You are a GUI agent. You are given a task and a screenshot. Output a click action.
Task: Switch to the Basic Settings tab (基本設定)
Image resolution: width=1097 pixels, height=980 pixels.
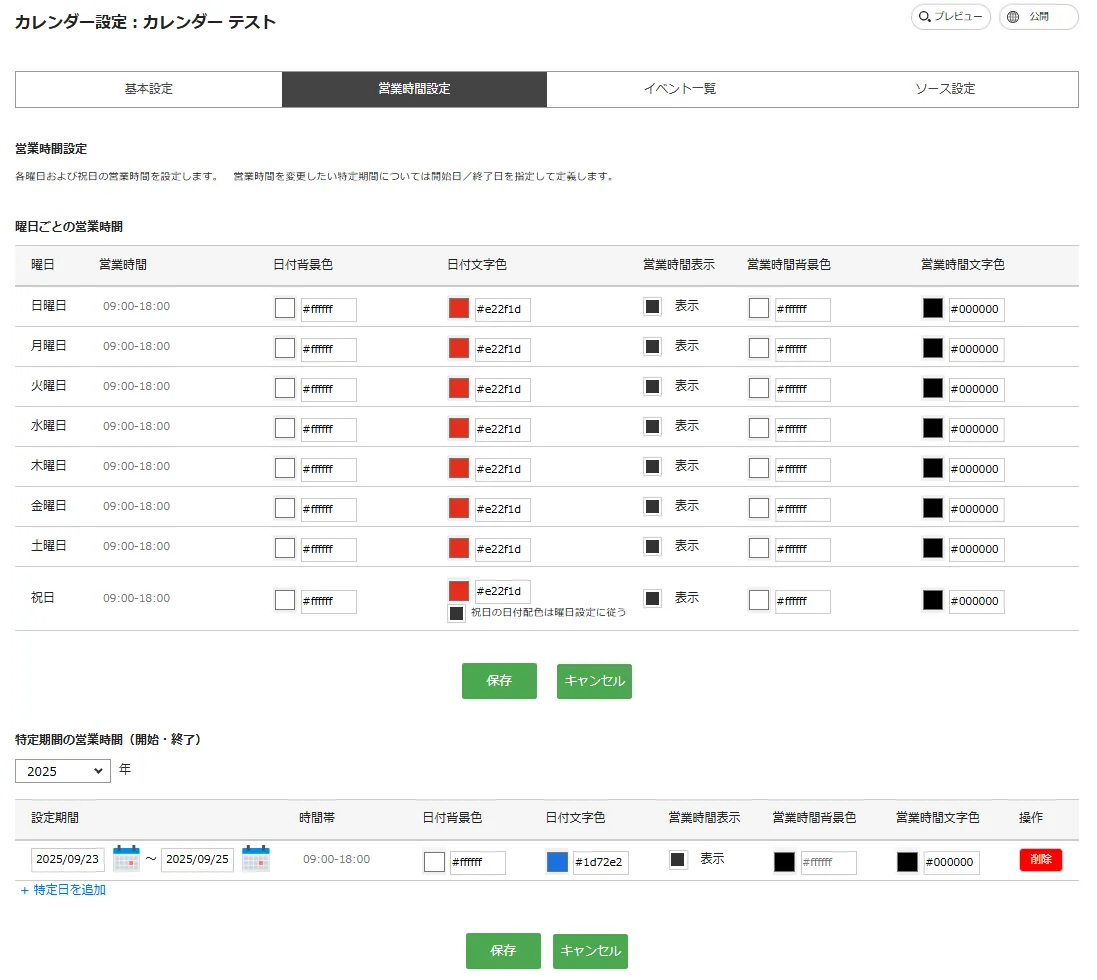tap(149, 89)
